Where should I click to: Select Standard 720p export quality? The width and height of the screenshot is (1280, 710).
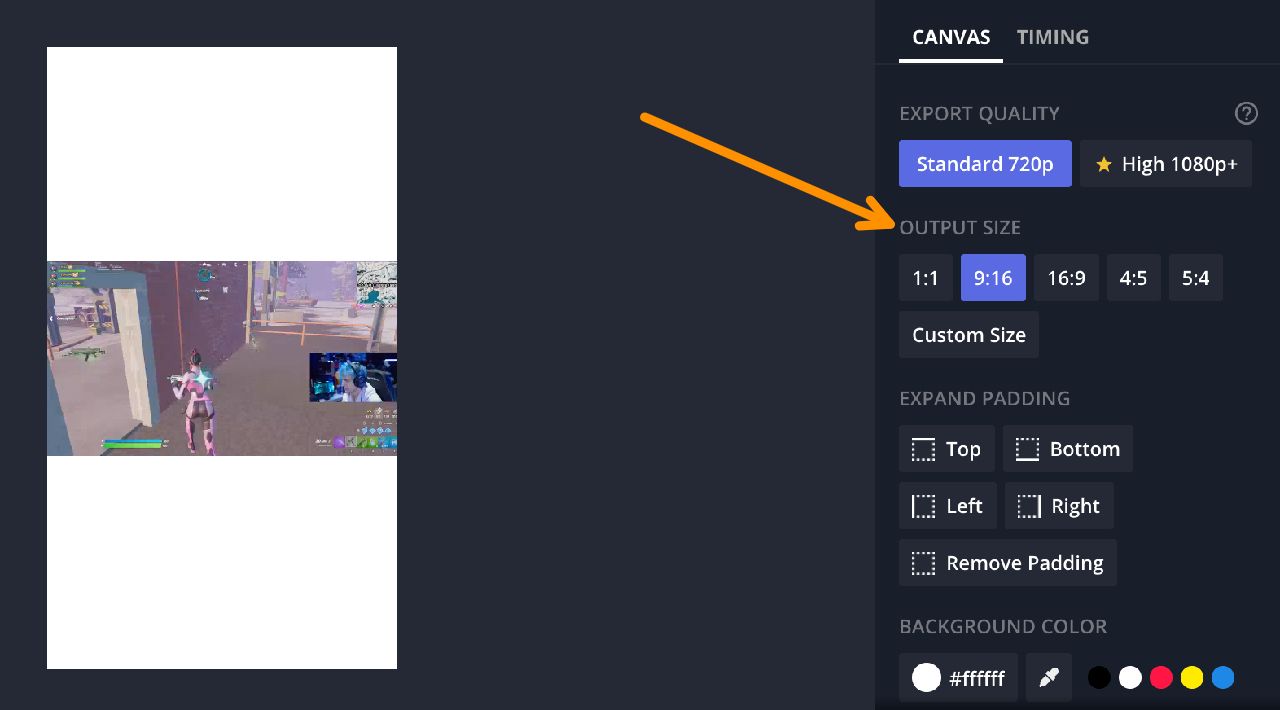[x=984, y=164]
